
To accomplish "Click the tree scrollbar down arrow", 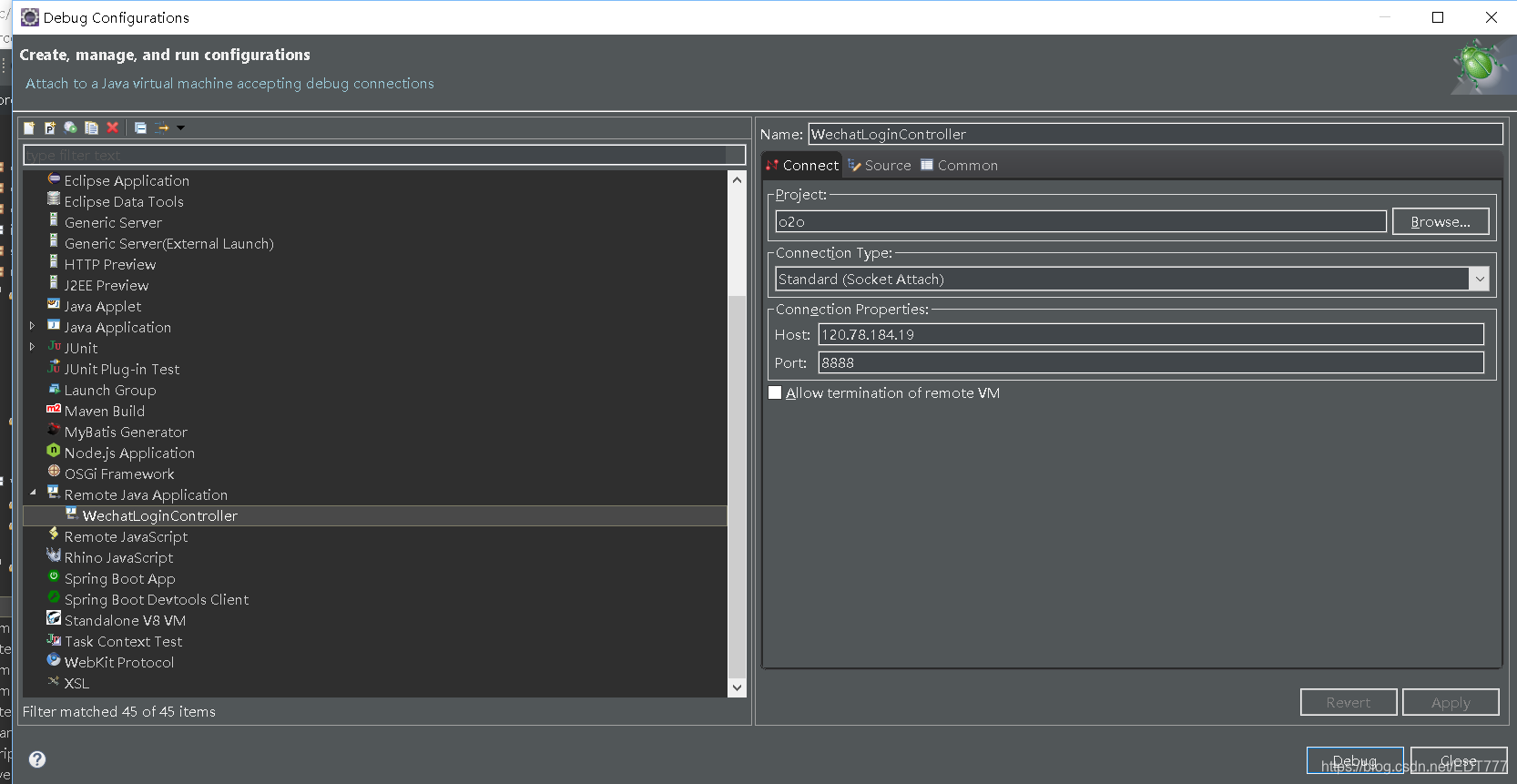I will [x=737, y=688].
